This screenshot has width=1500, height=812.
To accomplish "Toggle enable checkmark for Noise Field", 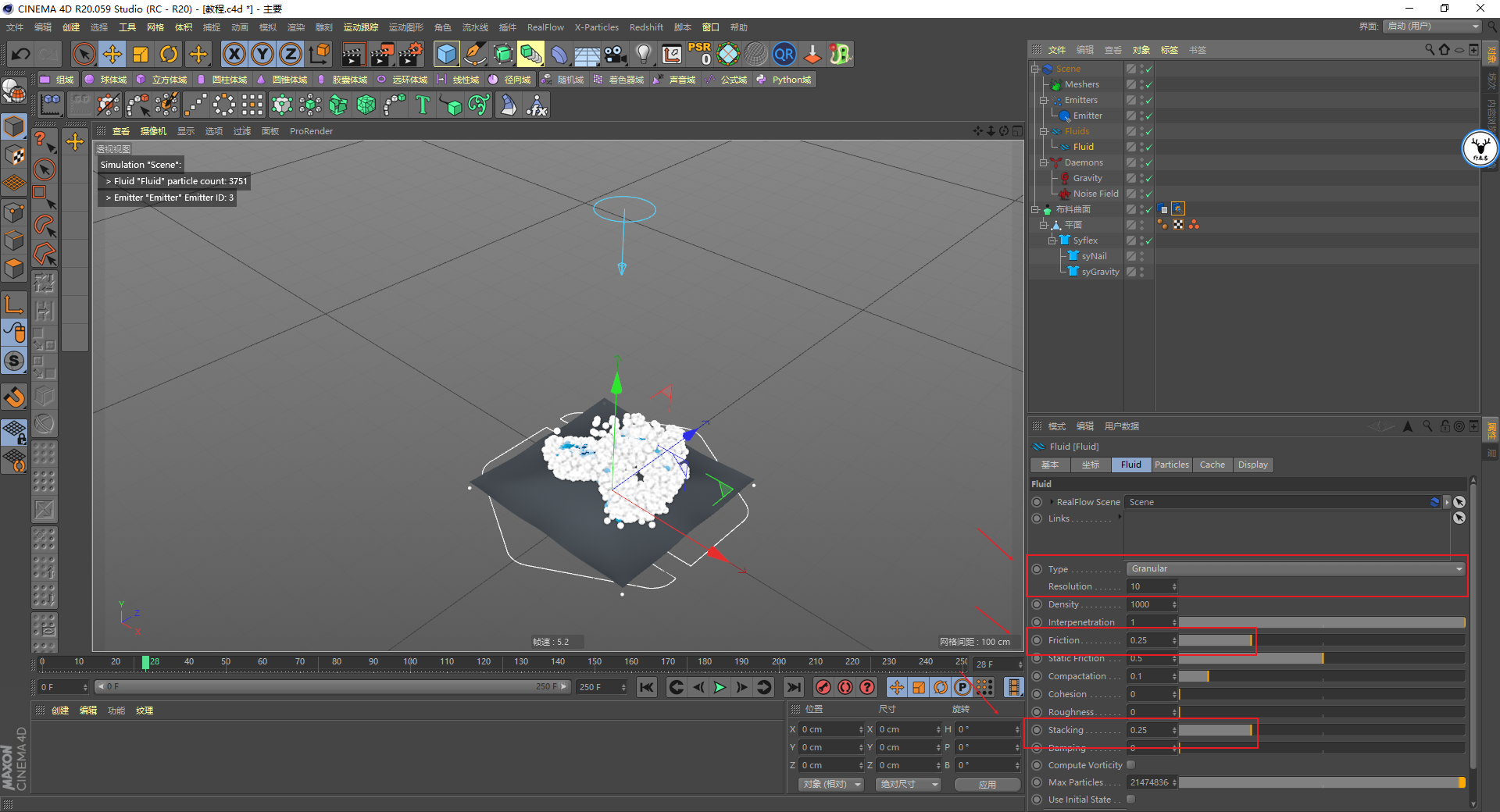I will [x=1149, y=194].
